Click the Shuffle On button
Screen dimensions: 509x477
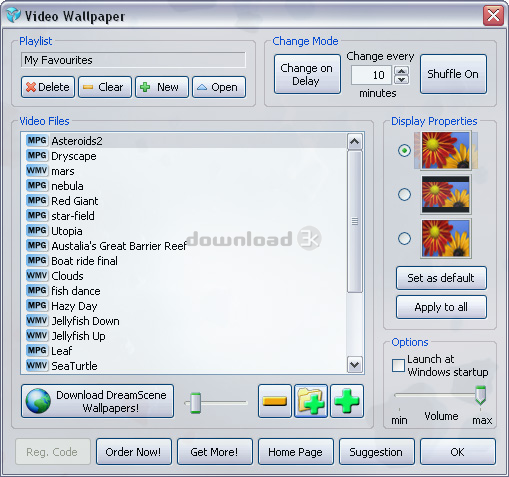(453, 74)
